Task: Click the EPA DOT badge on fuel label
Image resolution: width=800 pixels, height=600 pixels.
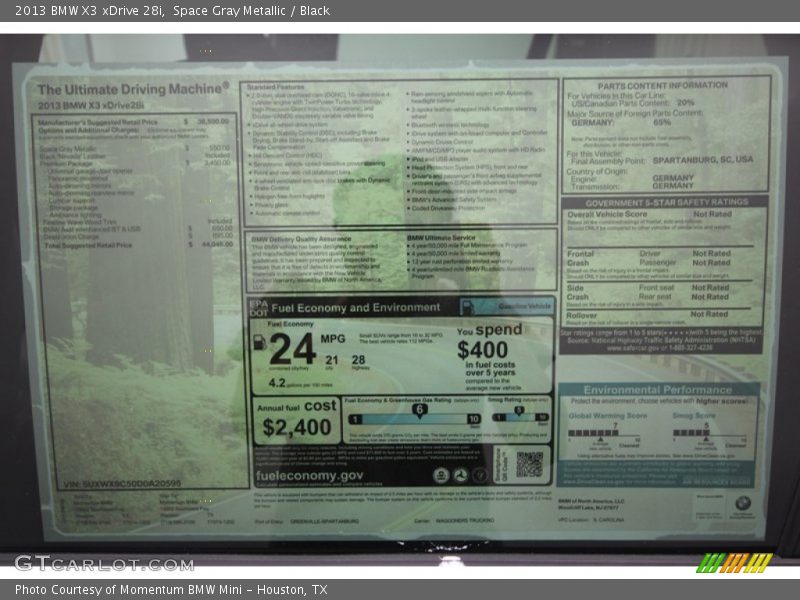Action: pos(258,307)
